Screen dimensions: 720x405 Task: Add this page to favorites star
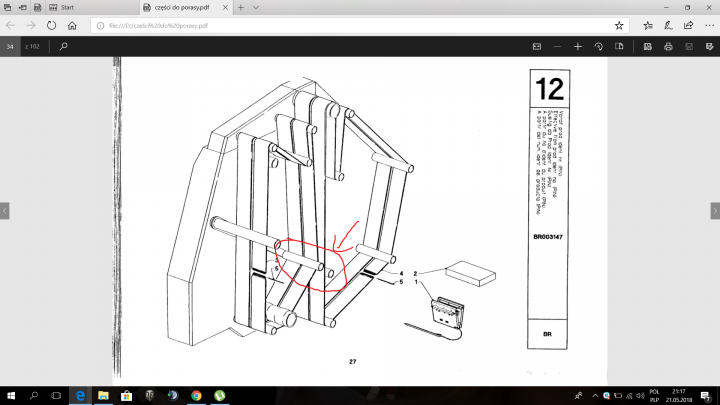[x=620, y=25]
